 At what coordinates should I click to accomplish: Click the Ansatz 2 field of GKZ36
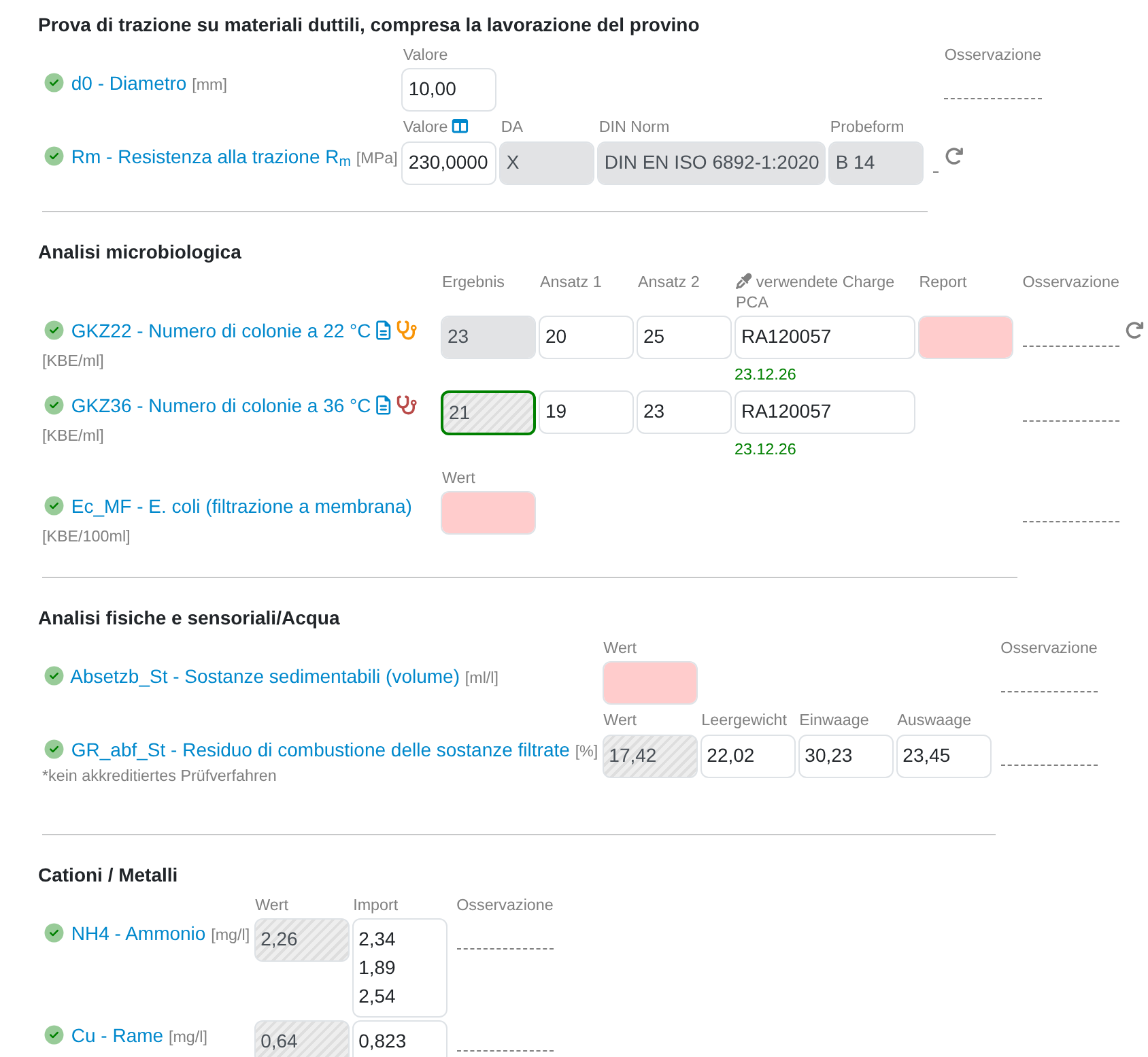[x=684, y=412]
